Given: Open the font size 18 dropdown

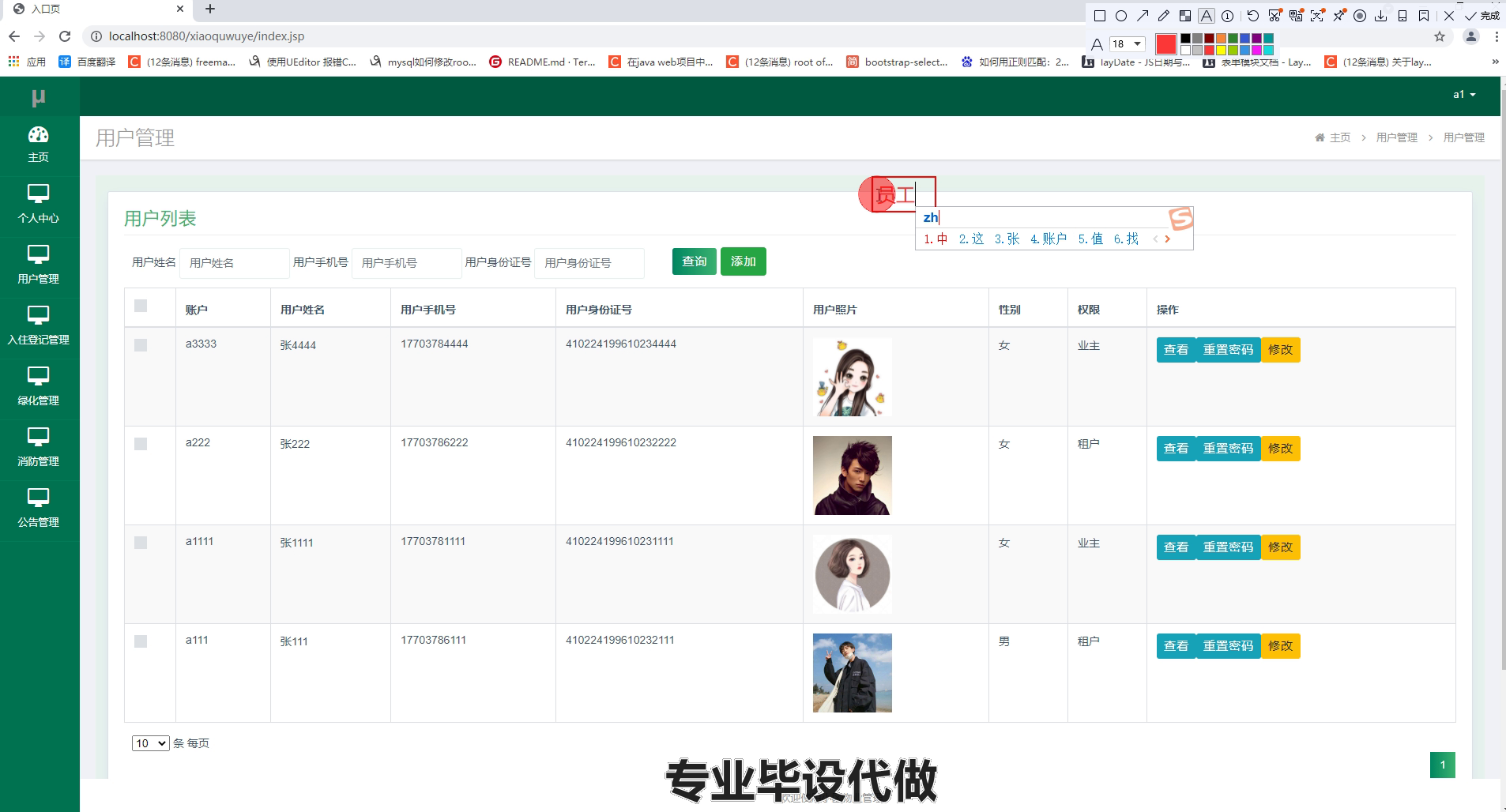Looking at the screenshot, I should (x=1127, y=44).
